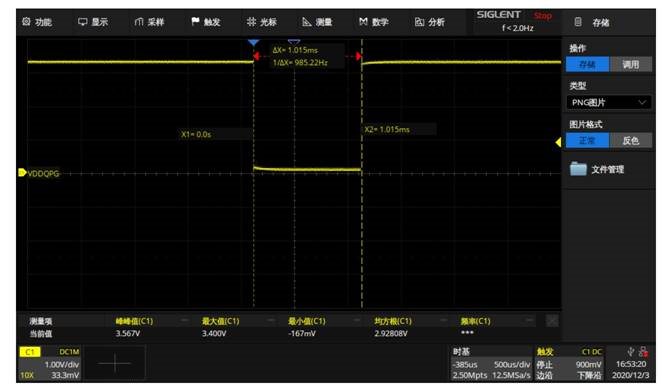Select 反色 inverted image format
663x389 pixels.
click(630, 140)
